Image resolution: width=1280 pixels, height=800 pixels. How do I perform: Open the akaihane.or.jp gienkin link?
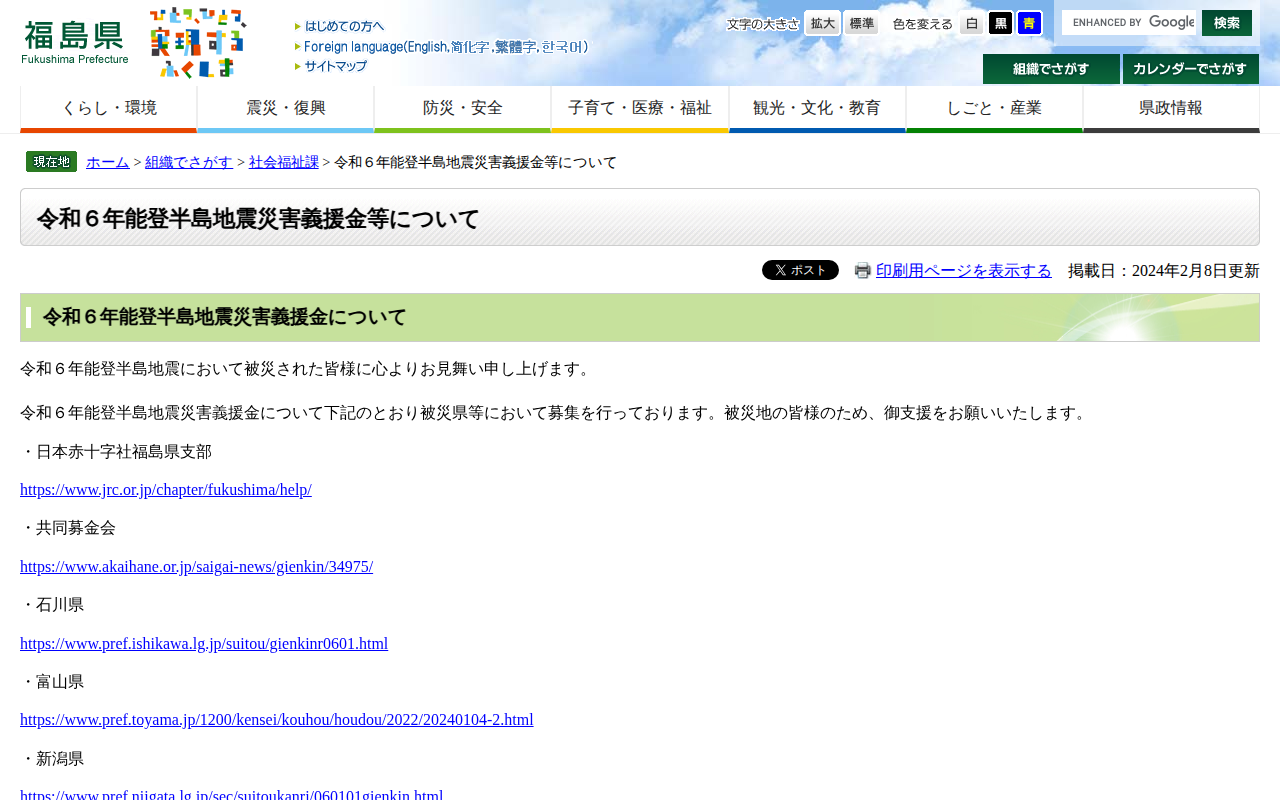coord(196,567)
